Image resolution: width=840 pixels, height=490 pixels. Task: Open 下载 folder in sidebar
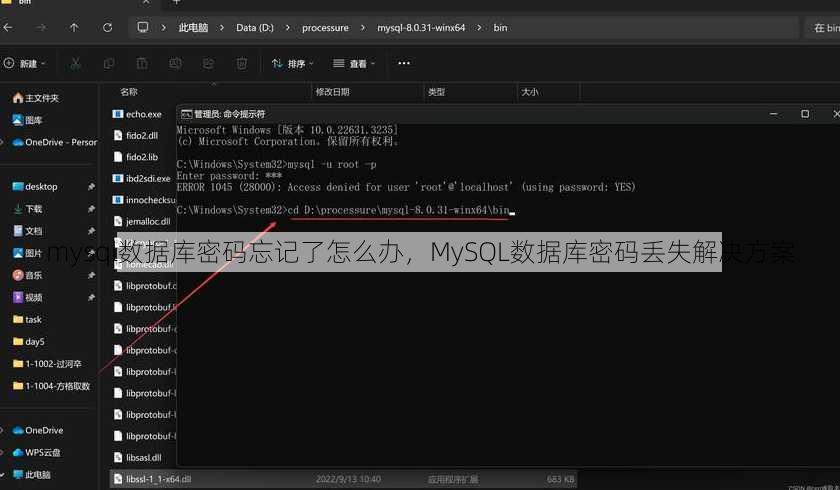click(27, 208)
